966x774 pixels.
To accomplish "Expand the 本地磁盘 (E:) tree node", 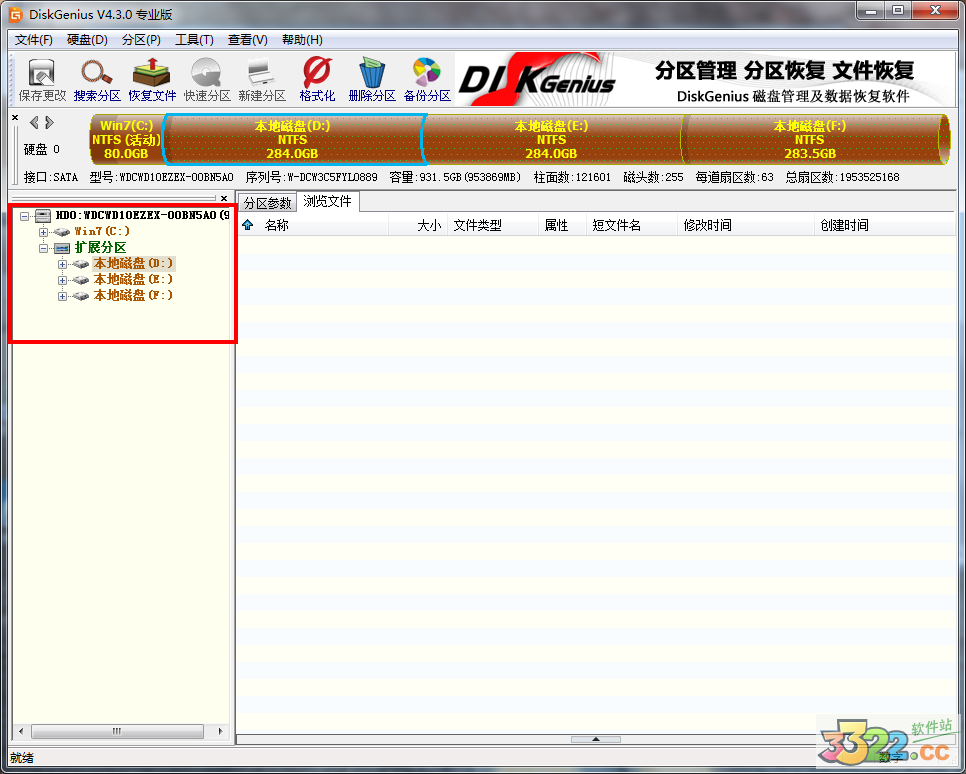I will click(x=62, y=280).
